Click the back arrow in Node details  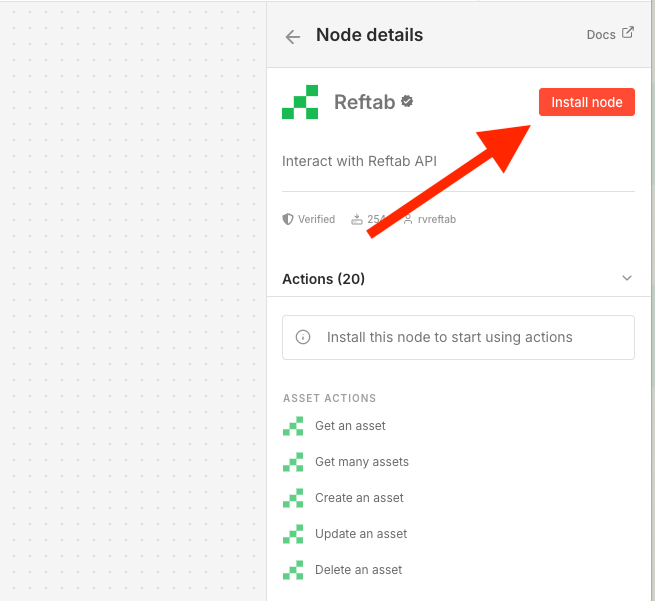coord(293,37)
